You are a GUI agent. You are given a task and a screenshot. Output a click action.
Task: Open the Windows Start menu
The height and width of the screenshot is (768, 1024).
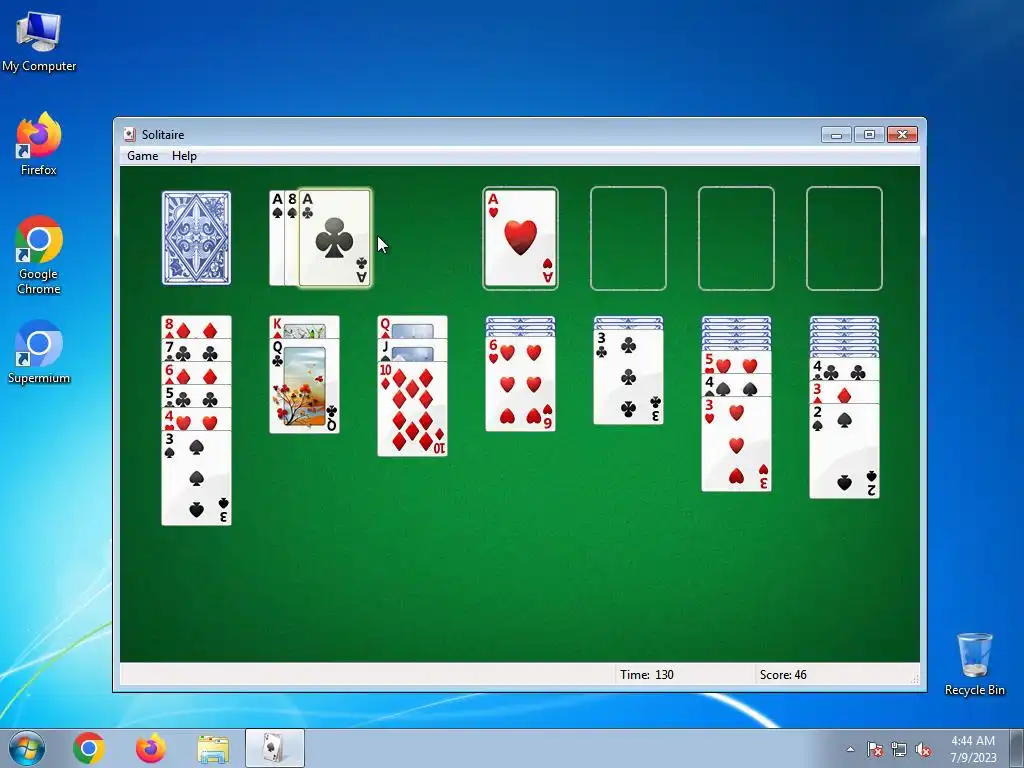point(27,748)
